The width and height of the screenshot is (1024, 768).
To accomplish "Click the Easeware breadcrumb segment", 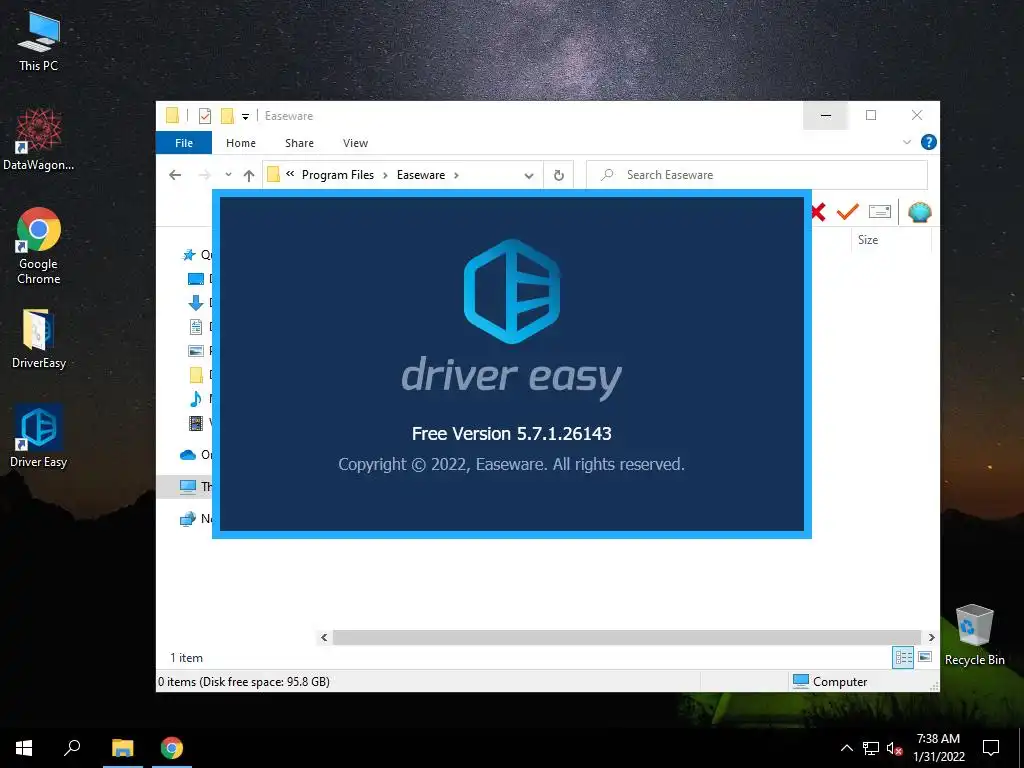I will click(x=421, y=175).
